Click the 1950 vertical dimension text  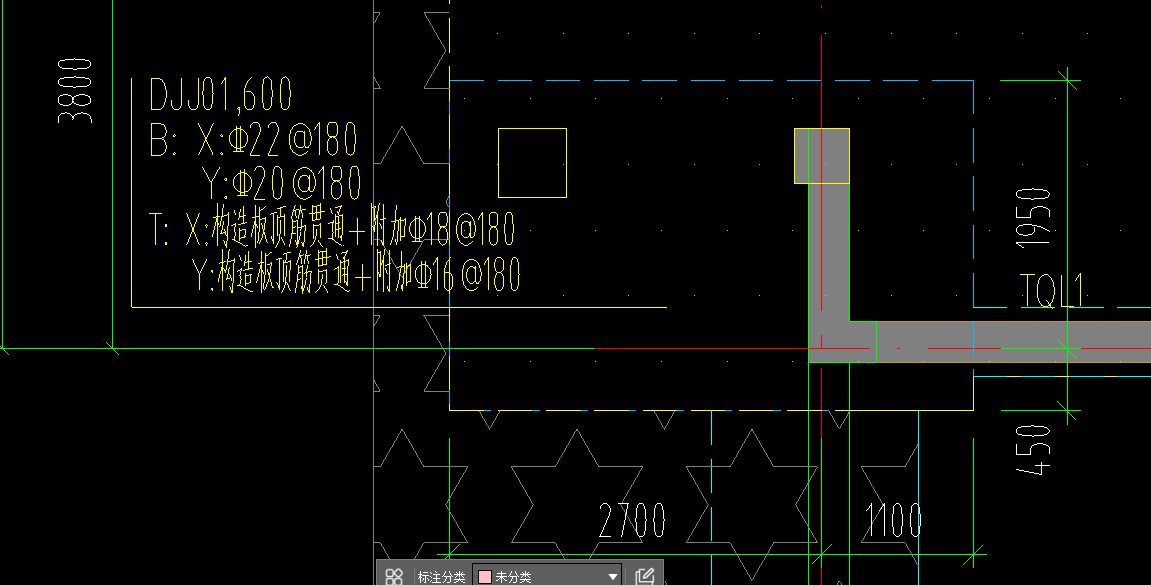click(x=1034, y=217)
